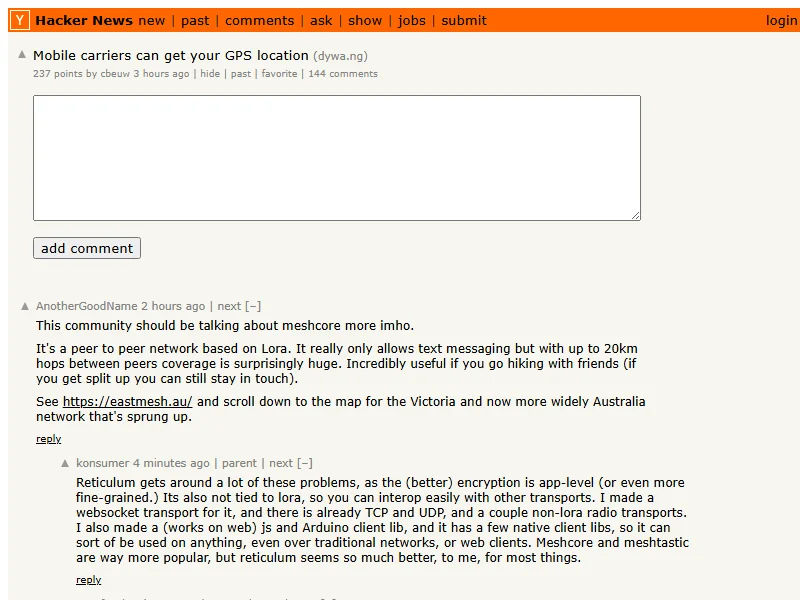Upvote the Mobile carriers story
This screenshot has height=600, width=800.
[22, 55]
